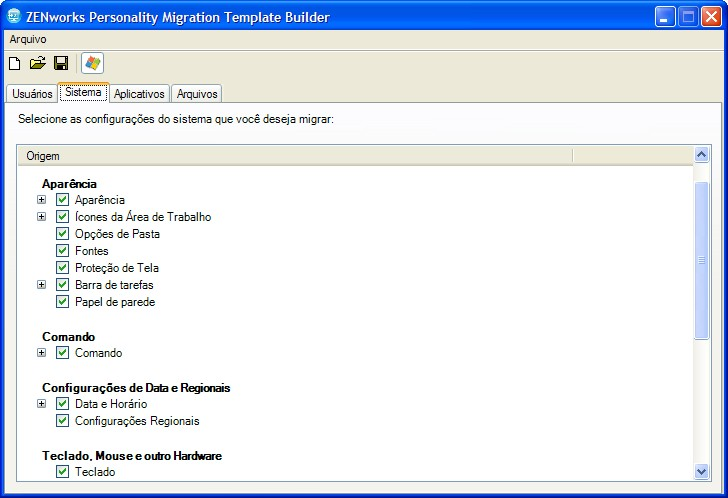Click the Fontes label text
Image resolution: width=728 pixels, height=498 pixels.
pos(92,251)
